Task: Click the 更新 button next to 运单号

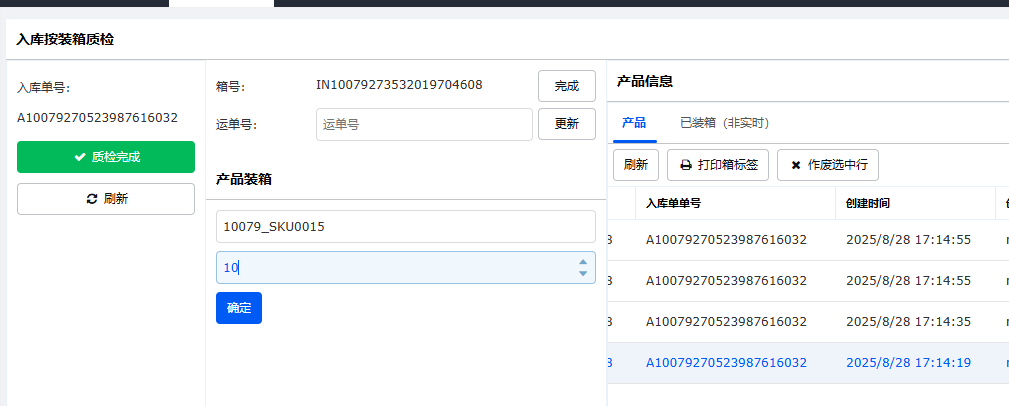Action: click(566, 124)
